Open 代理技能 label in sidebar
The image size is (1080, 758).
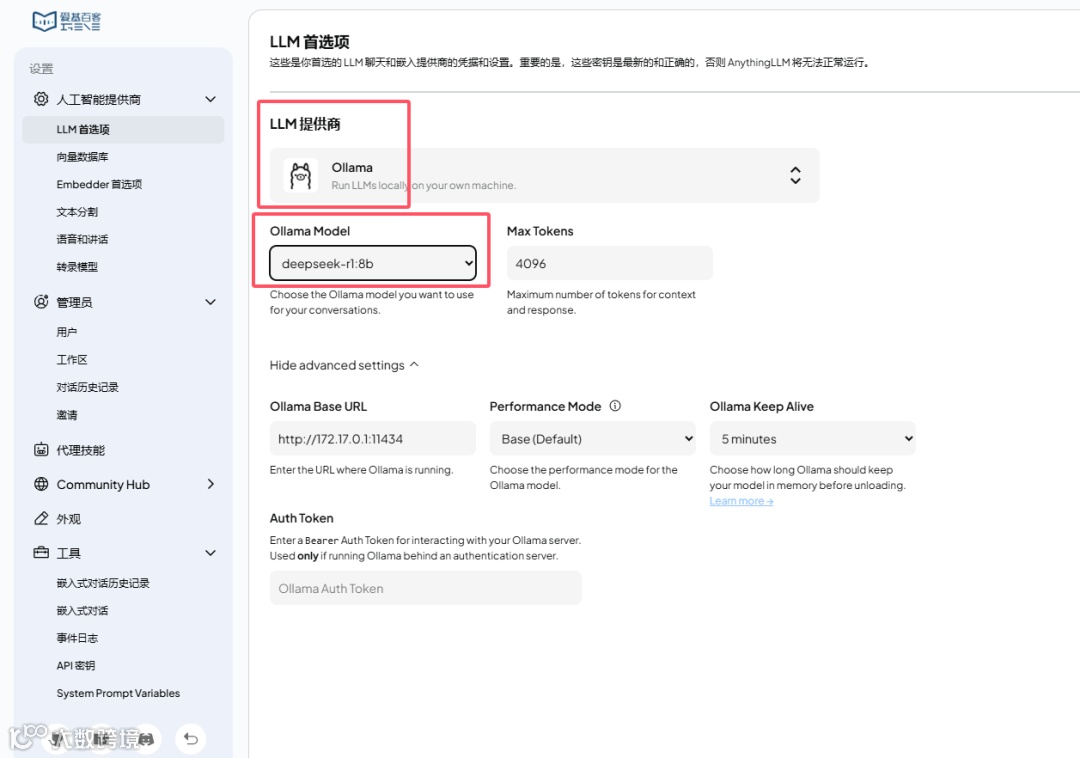(81, 450)
